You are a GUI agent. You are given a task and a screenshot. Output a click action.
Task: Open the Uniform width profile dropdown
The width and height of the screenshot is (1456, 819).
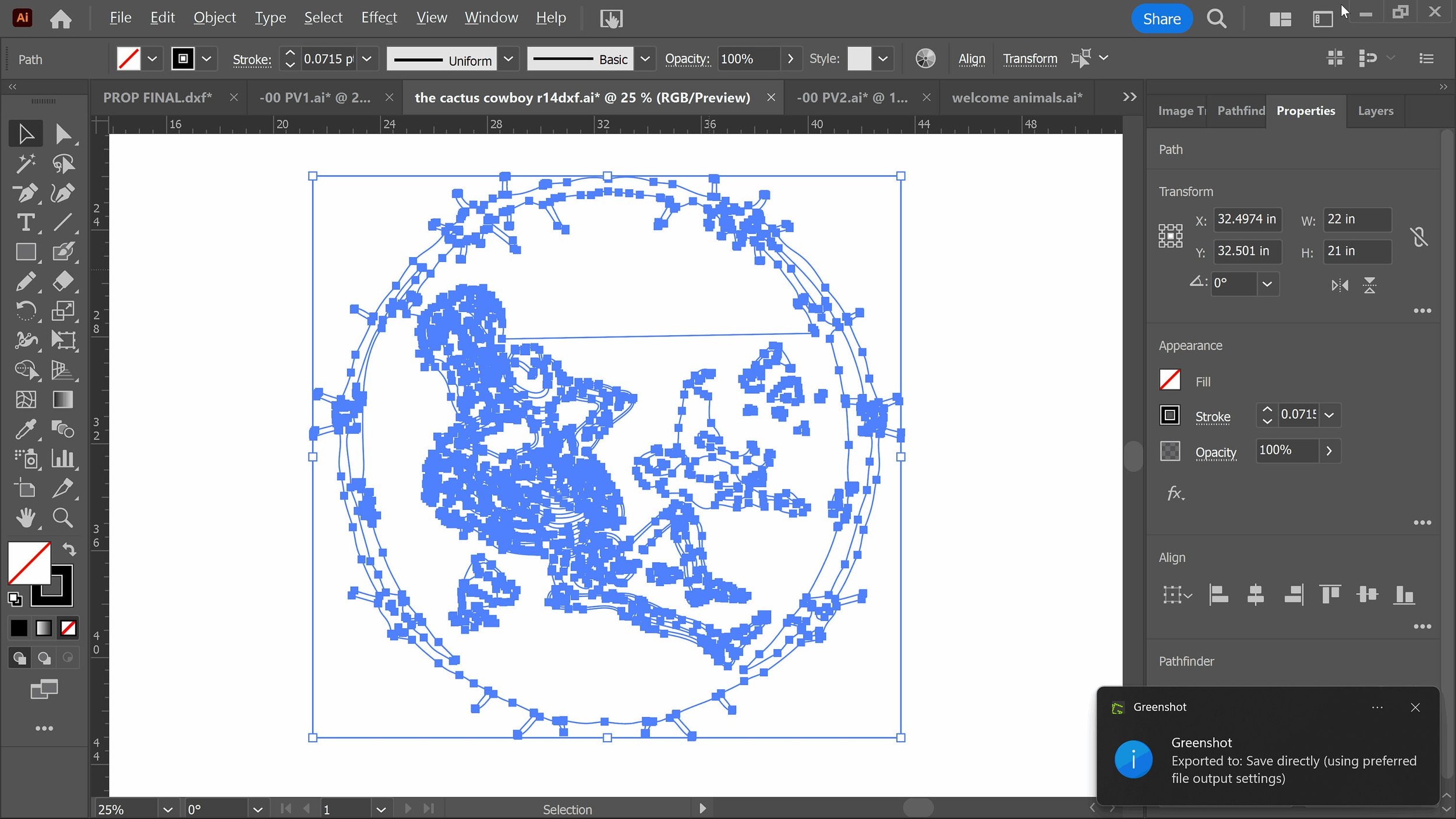coord(508,59)
